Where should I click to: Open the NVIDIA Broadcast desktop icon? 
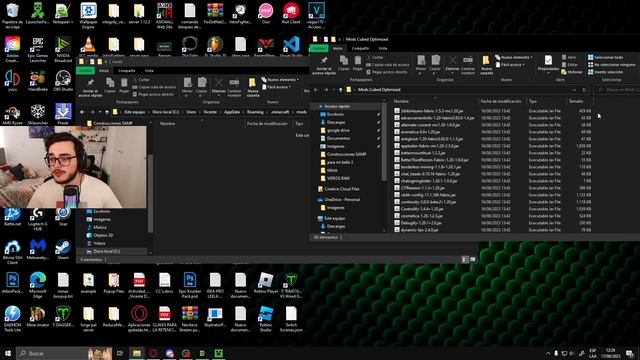pos(63,49)
